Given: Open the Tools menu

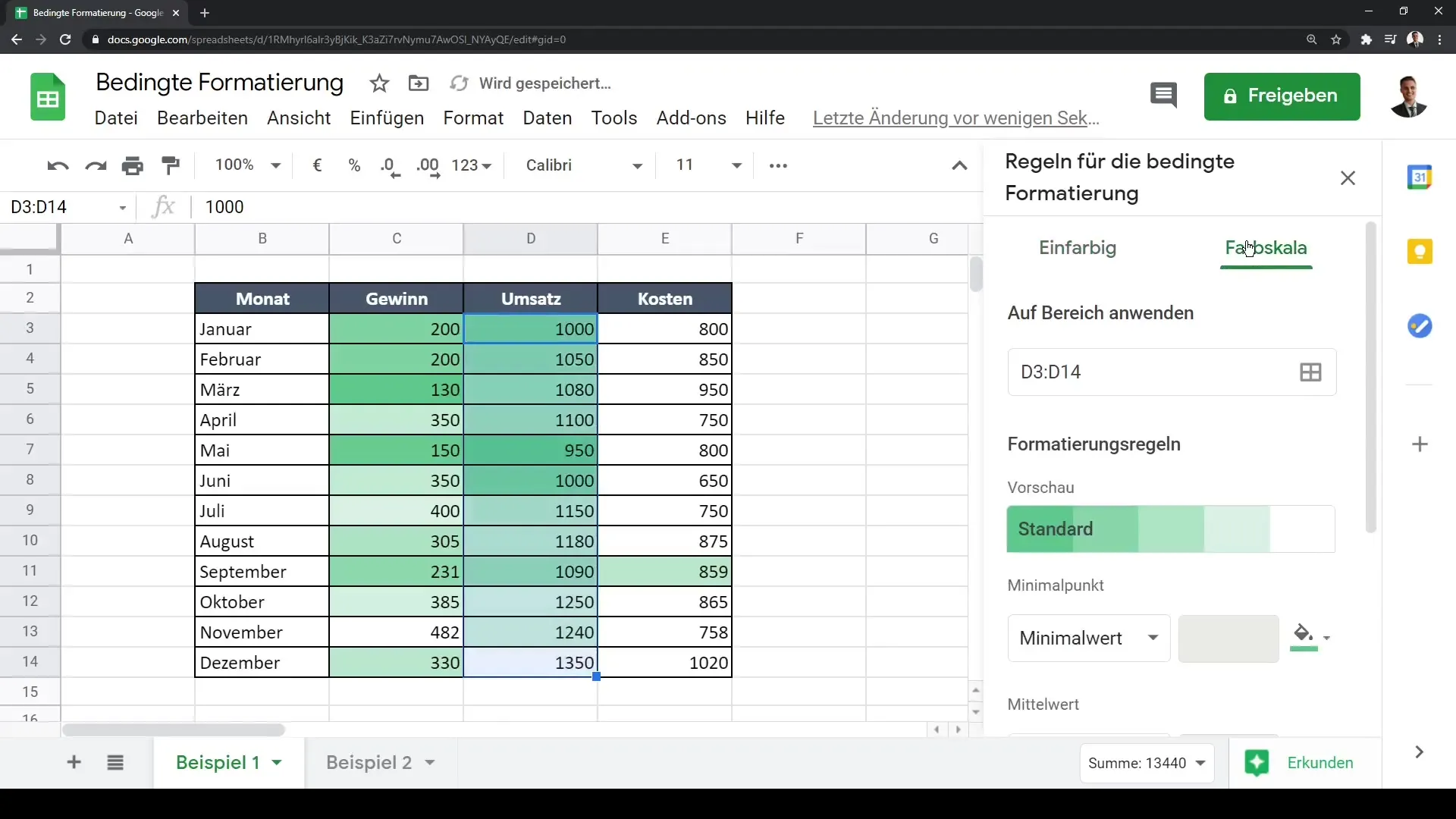Looking at the screenshot, I should 614,118.
